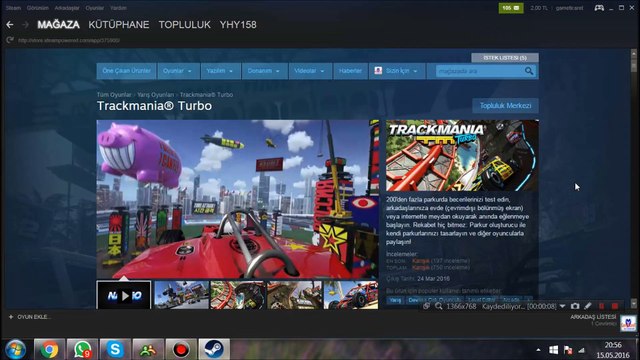Open the Steam menu

(x=13, y=8)
